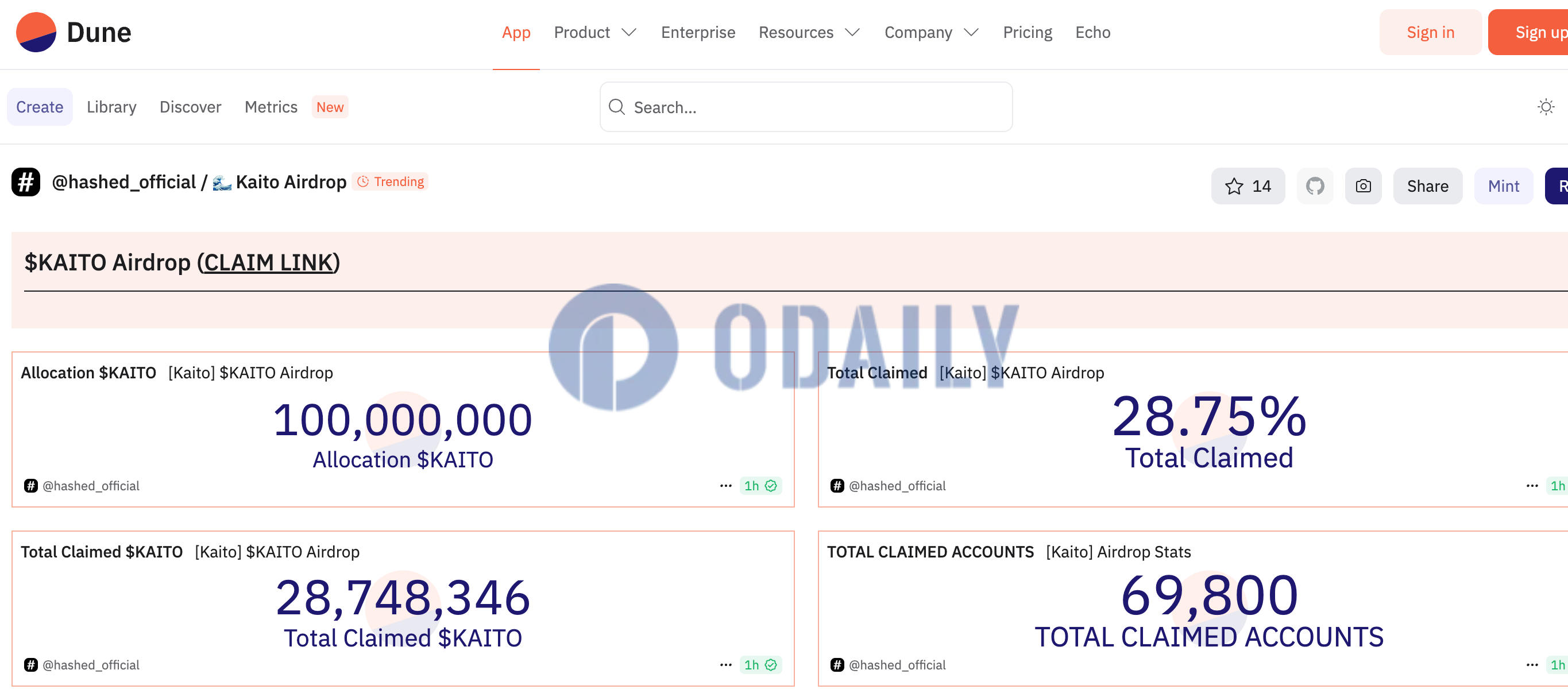Open the Metrics tab
This screenshot has height=697, width=1568.
(x=271, y=107)
